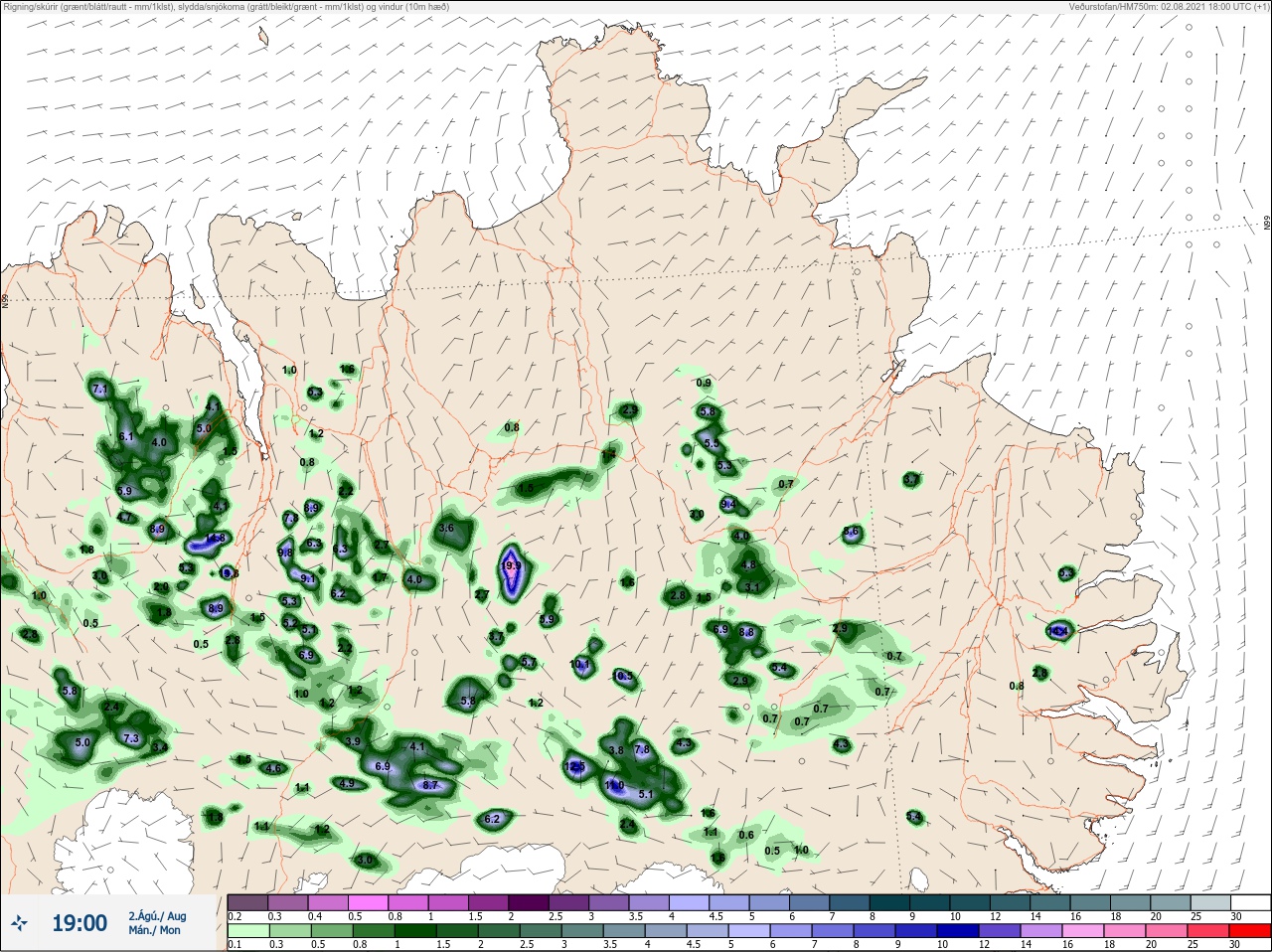Image resolution: width=1272 pixels, height=952 pixels.
Task: Click the 12.5 precipitation value
Action: click(x=574, y=766)
